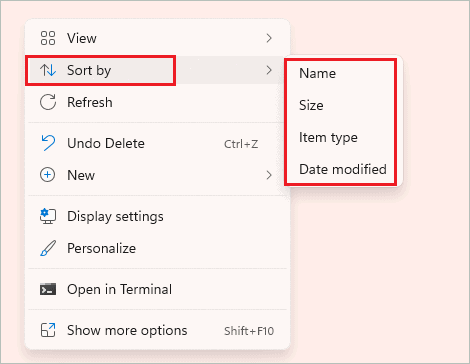Sort by Name in the submenu
This screenshot has height=364, width=470.
[343, 73]
